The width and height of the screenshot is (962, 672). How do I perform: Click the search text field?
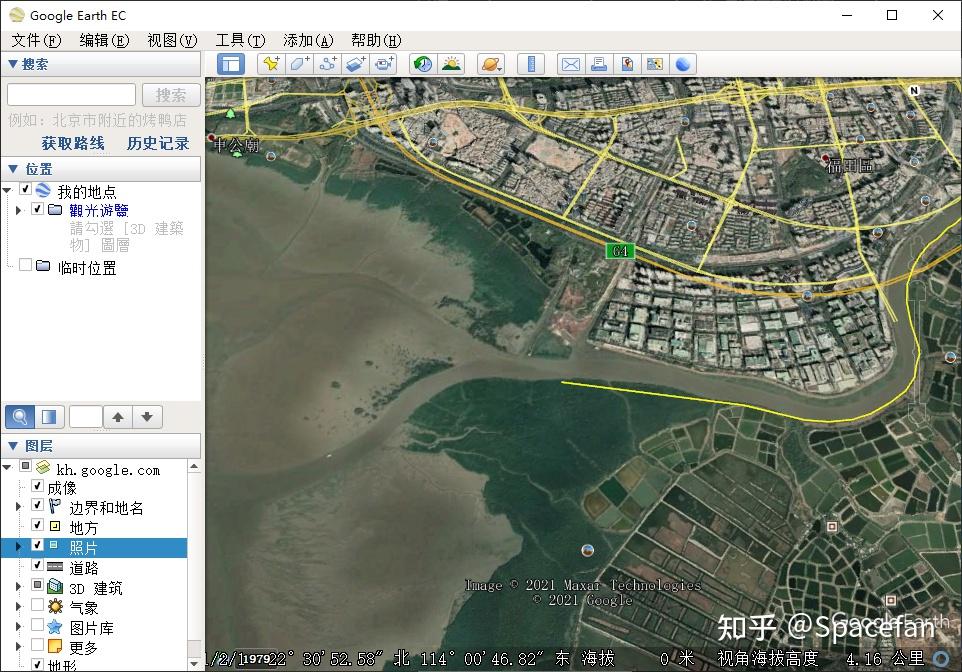click(x=71, y=95)
